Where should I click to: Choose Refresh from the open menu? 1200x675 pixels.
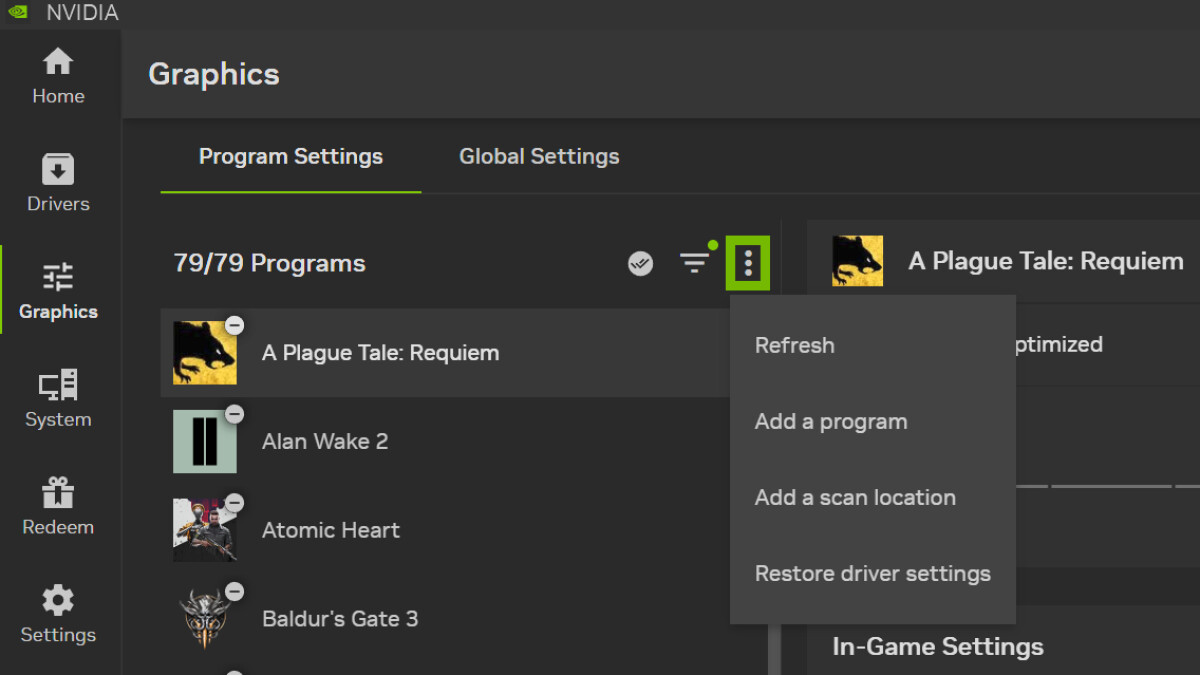(795, 345)
